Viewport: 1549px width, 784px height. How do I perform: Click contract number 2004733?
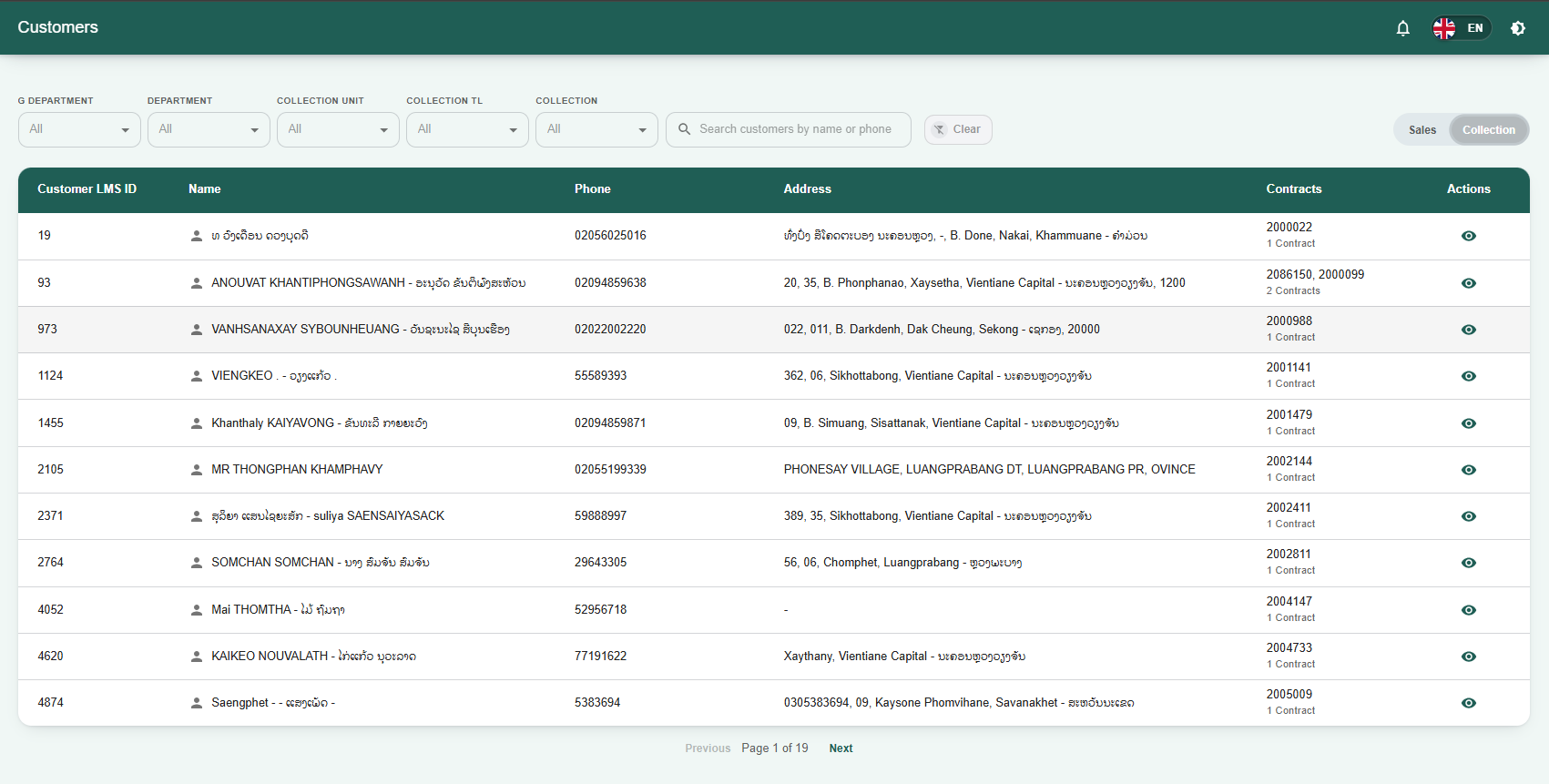pyautogui.click(x=1289, y=648)
